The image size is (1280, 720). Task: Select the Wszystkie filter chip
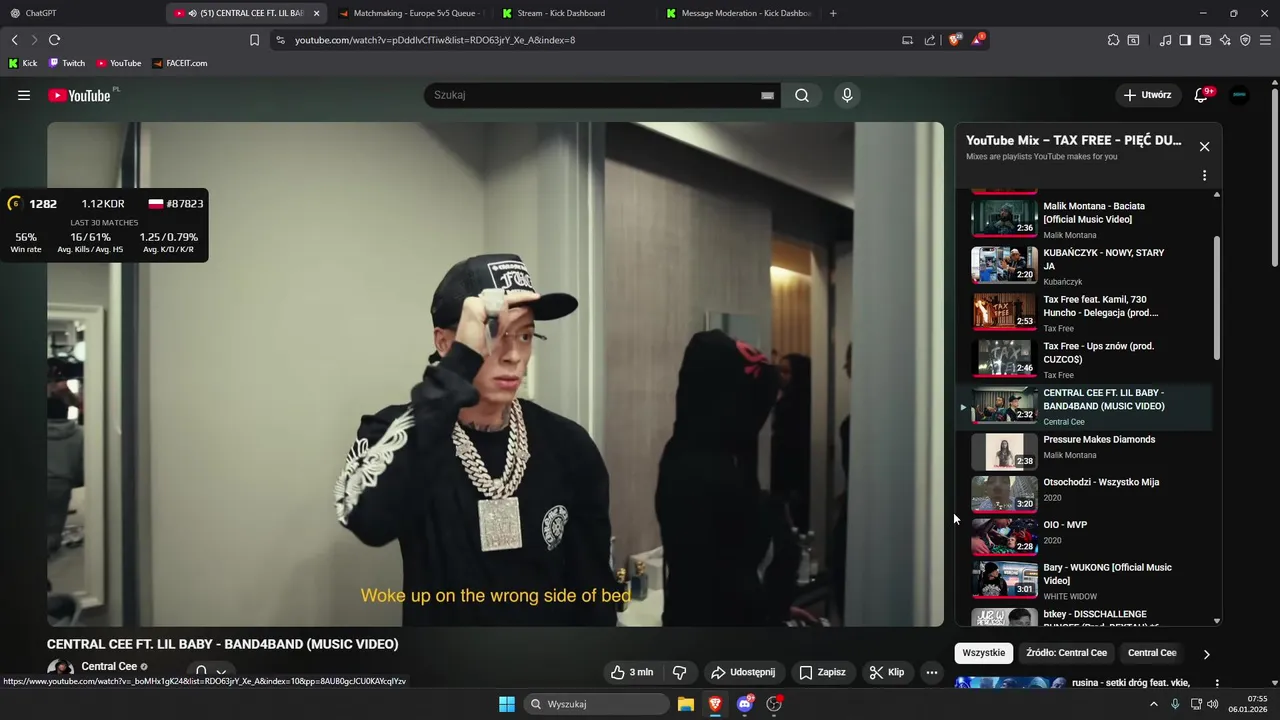(x=984, y=653)
